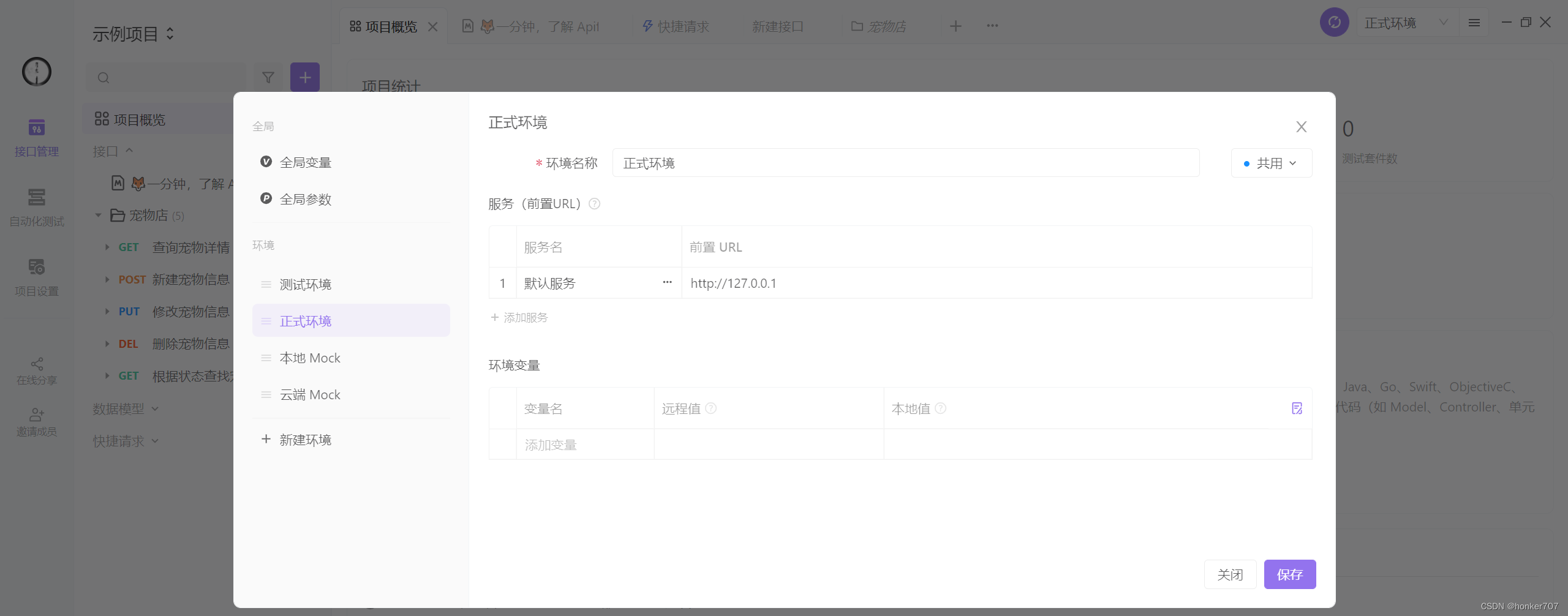Open GET 根据状态查找 in the tree
Viewport: 1568px width, 616px height.
[x=175, y=375]
